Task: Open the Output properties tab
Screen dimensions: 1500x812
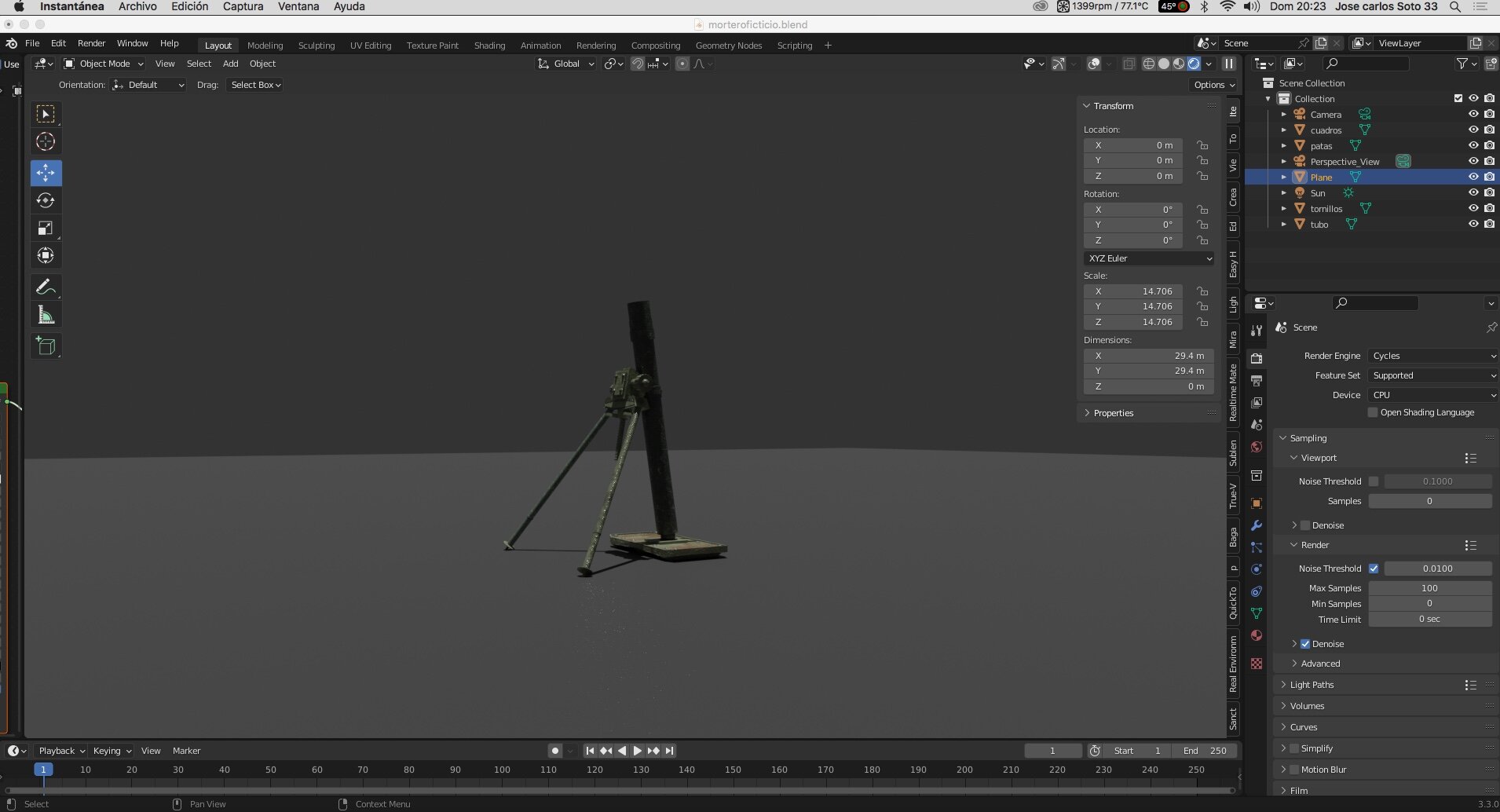Action: [1257, 381]
